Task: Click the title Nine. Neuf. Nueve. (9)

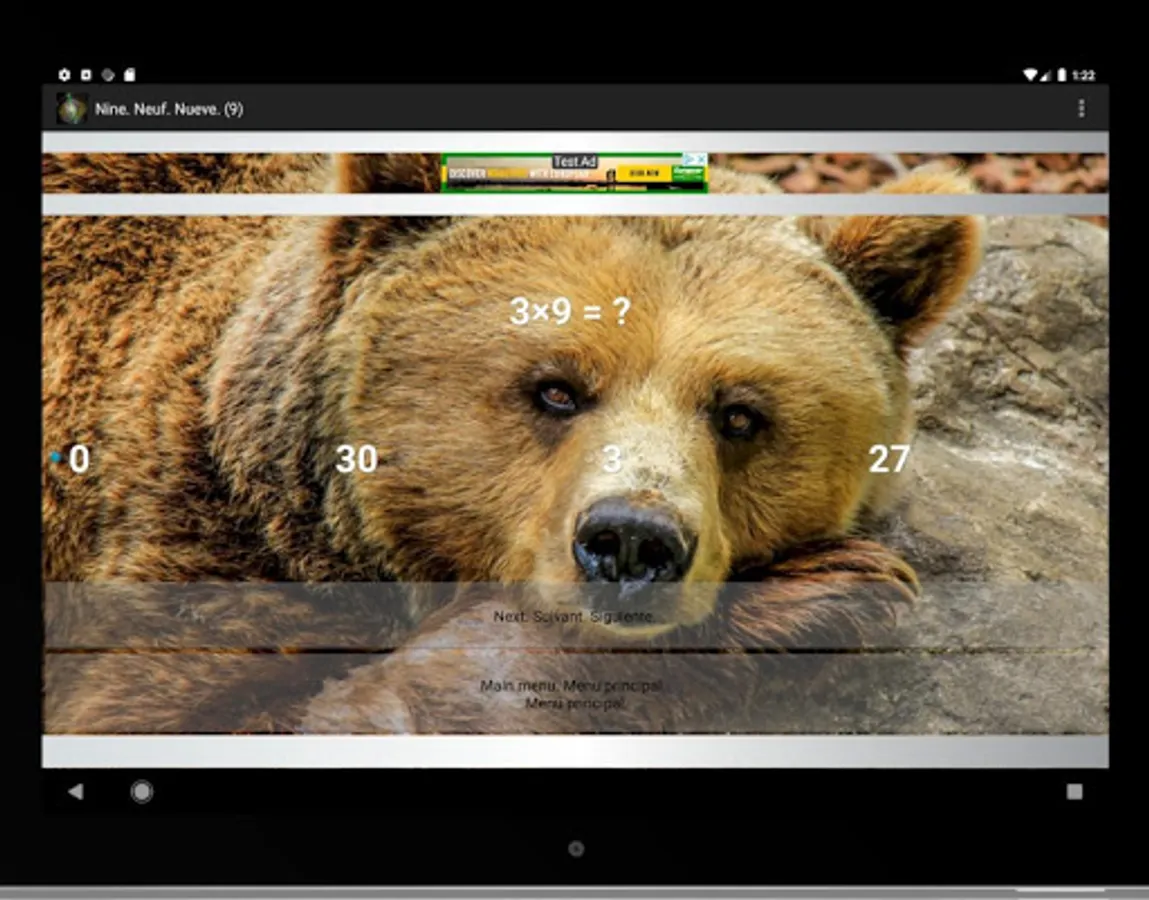Action: [169, 109]
